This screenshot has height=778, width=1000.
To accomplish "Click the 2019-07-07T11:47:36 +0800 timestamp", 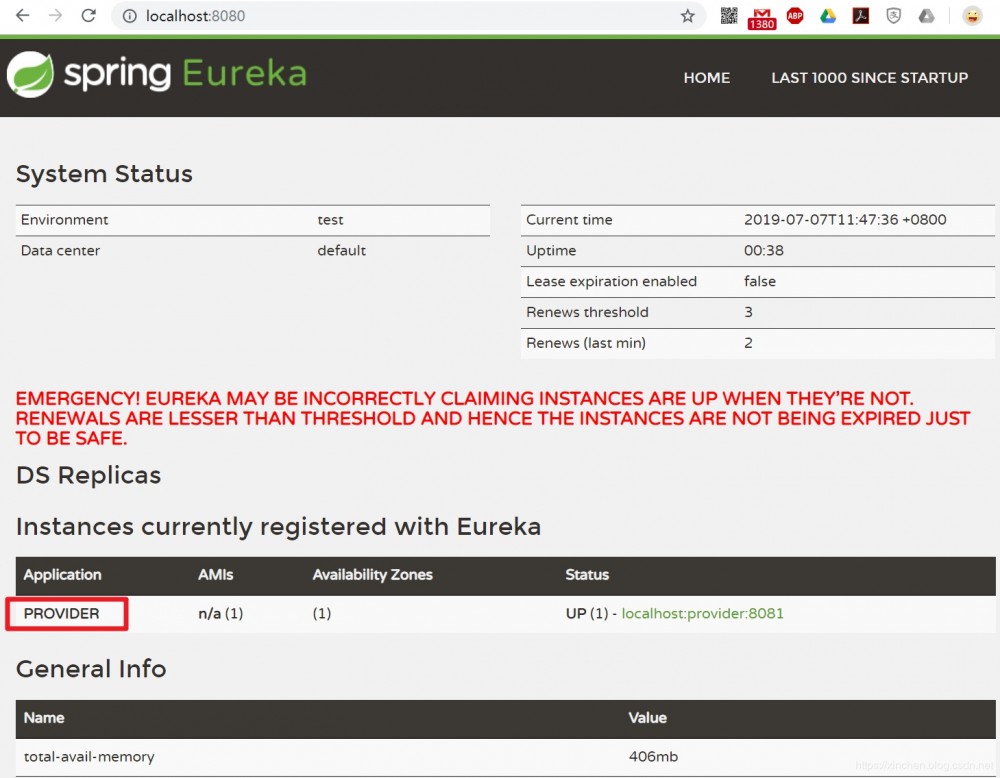I will click(845, 220).
